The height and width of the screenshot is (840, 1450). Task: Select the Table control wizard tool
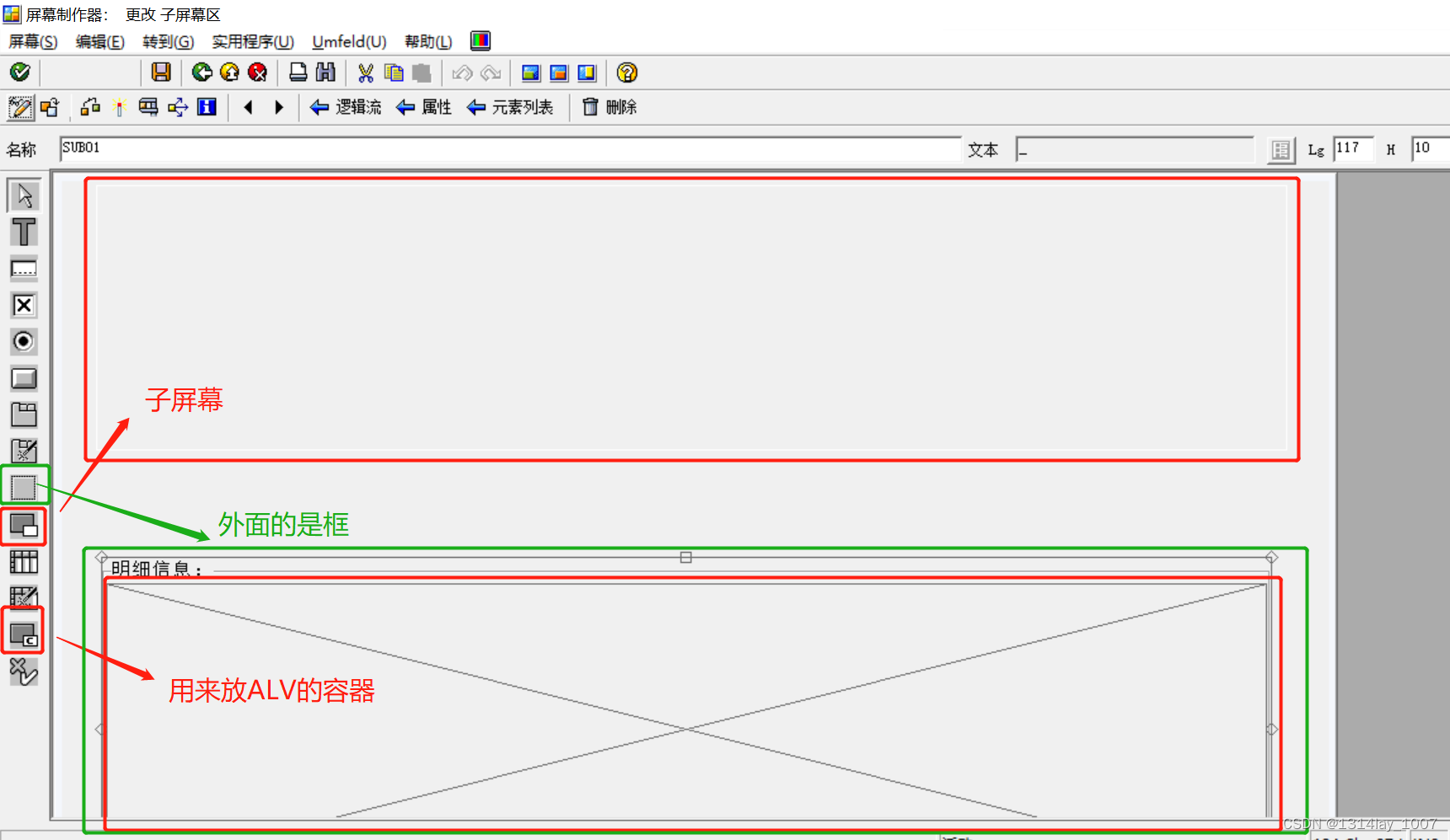(24, 597)
